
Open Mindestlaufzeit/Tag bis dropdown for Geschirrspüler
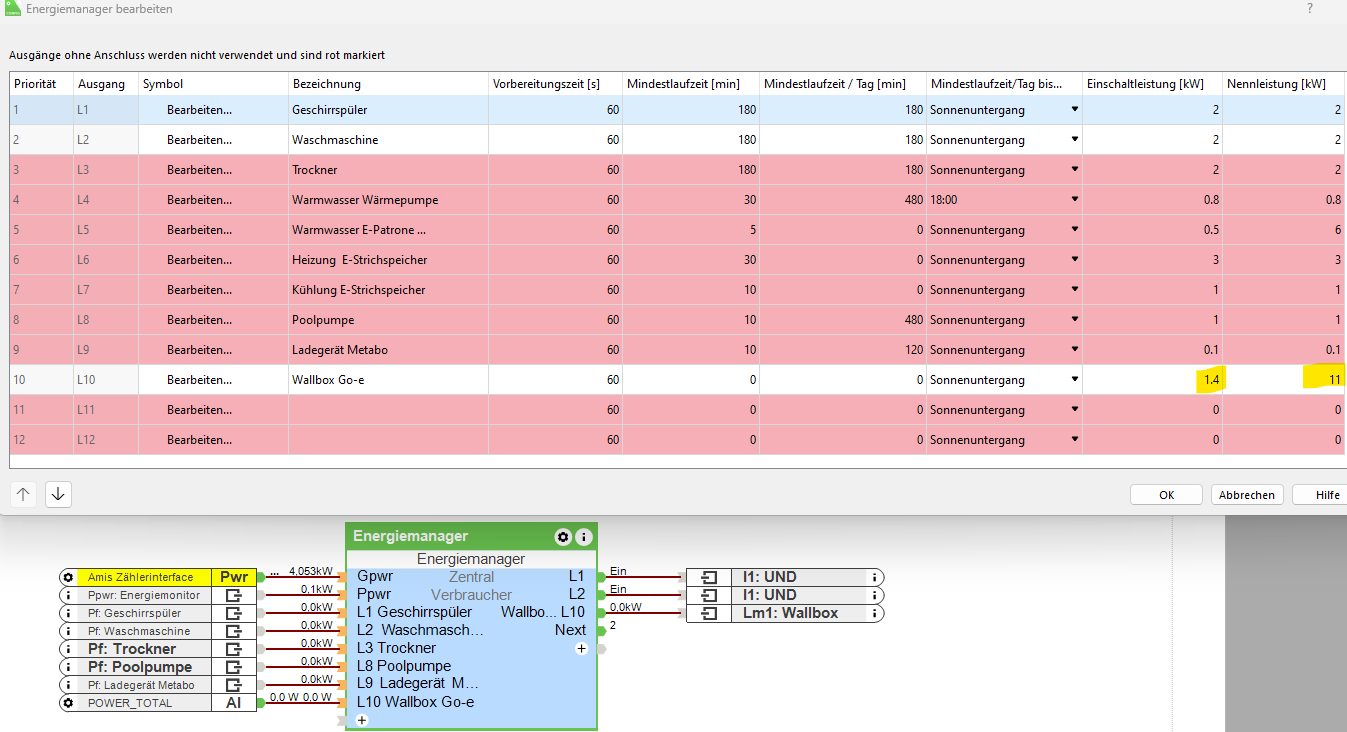point(1075,110)
